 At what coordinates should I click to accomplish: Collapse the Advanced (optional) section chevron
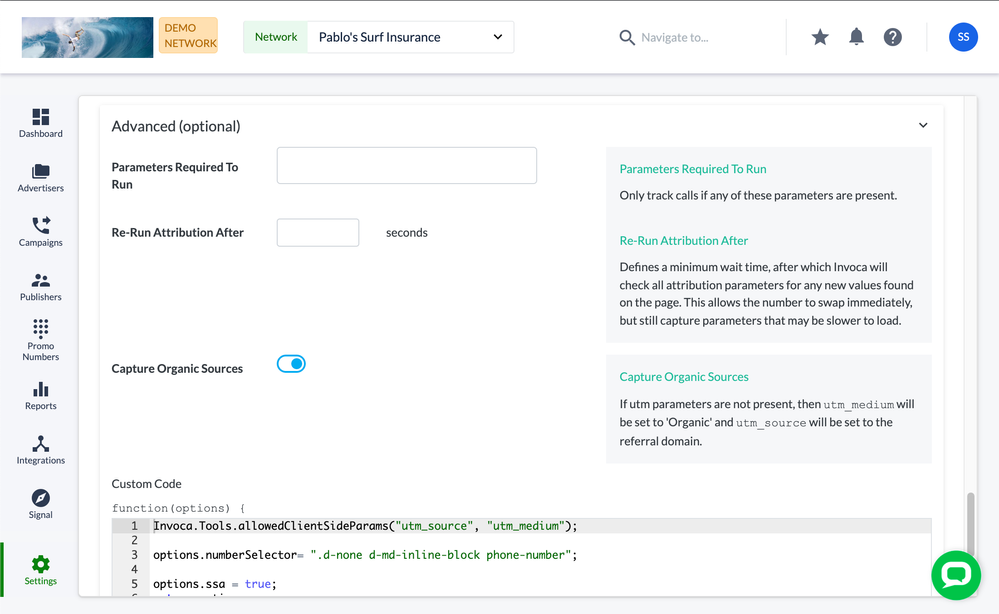923,125
